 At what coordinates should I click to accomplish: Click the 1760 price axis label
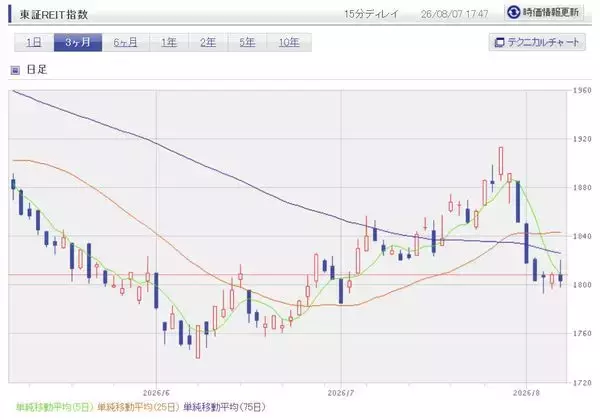pyautogui.click(x=582, y=333)
